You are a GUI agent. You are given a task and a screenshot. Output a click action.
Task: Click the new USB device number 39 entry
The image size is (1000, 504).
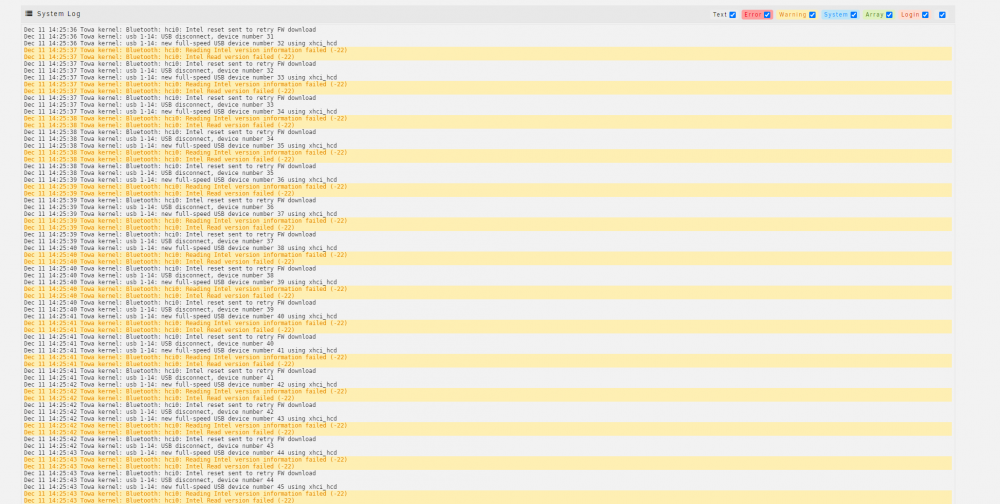pyautogui.click(x=180, y=282)
